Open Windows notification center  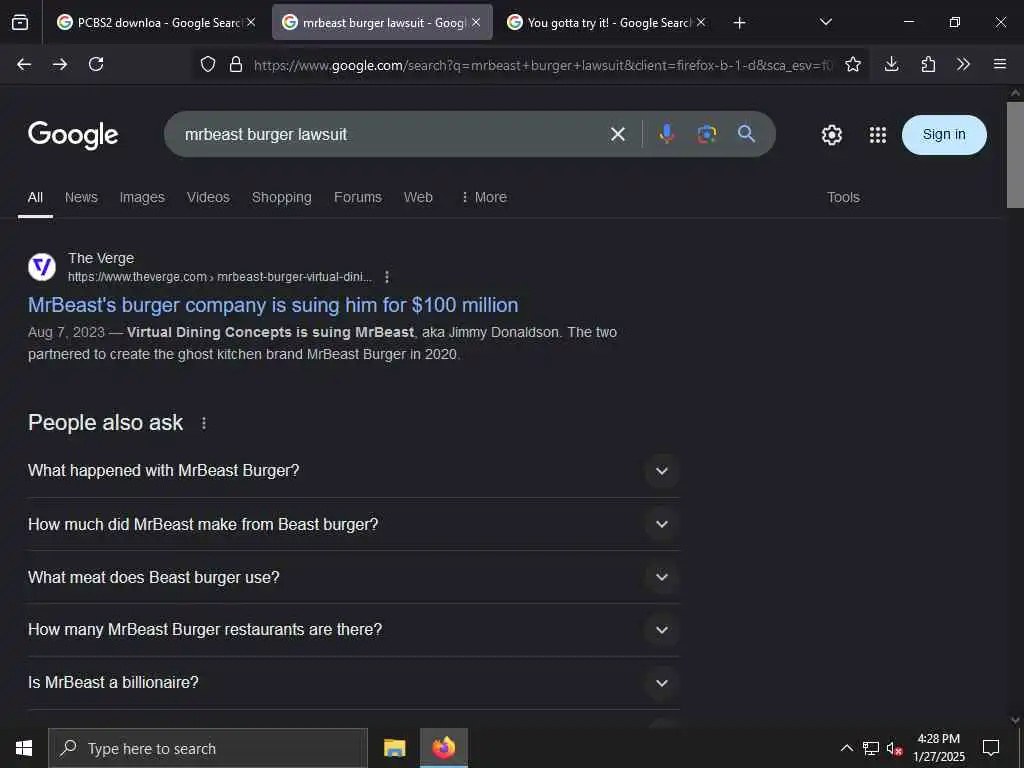pyautogui.click(x=991, y=748)
